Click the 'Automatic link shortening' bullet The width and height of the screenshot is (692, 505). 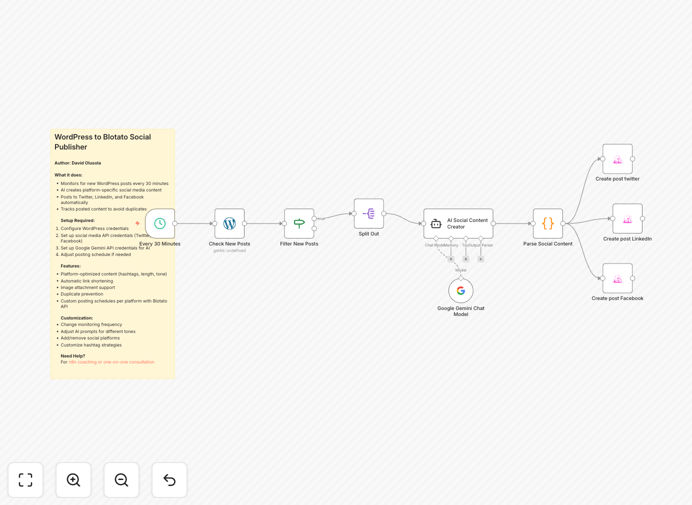(x=87, y=281)
